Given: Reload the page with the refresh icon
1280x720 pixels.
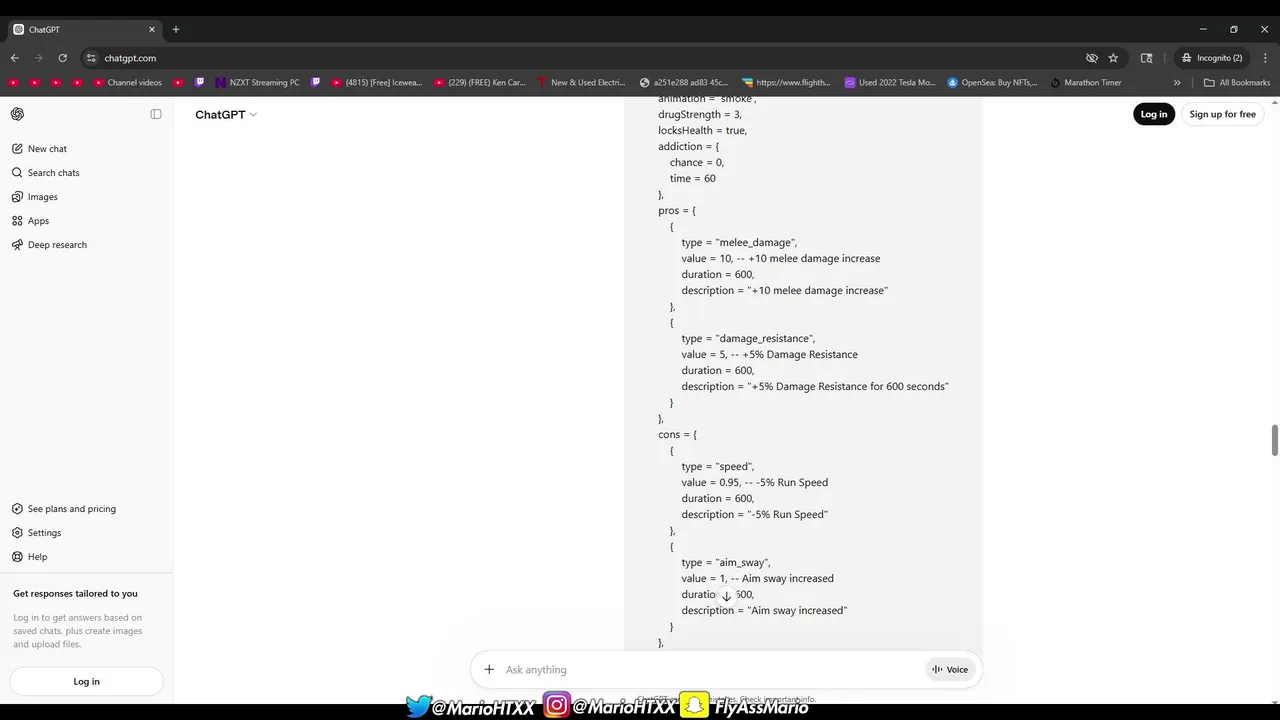Looking at the screenshot, I should click(62, 58).
